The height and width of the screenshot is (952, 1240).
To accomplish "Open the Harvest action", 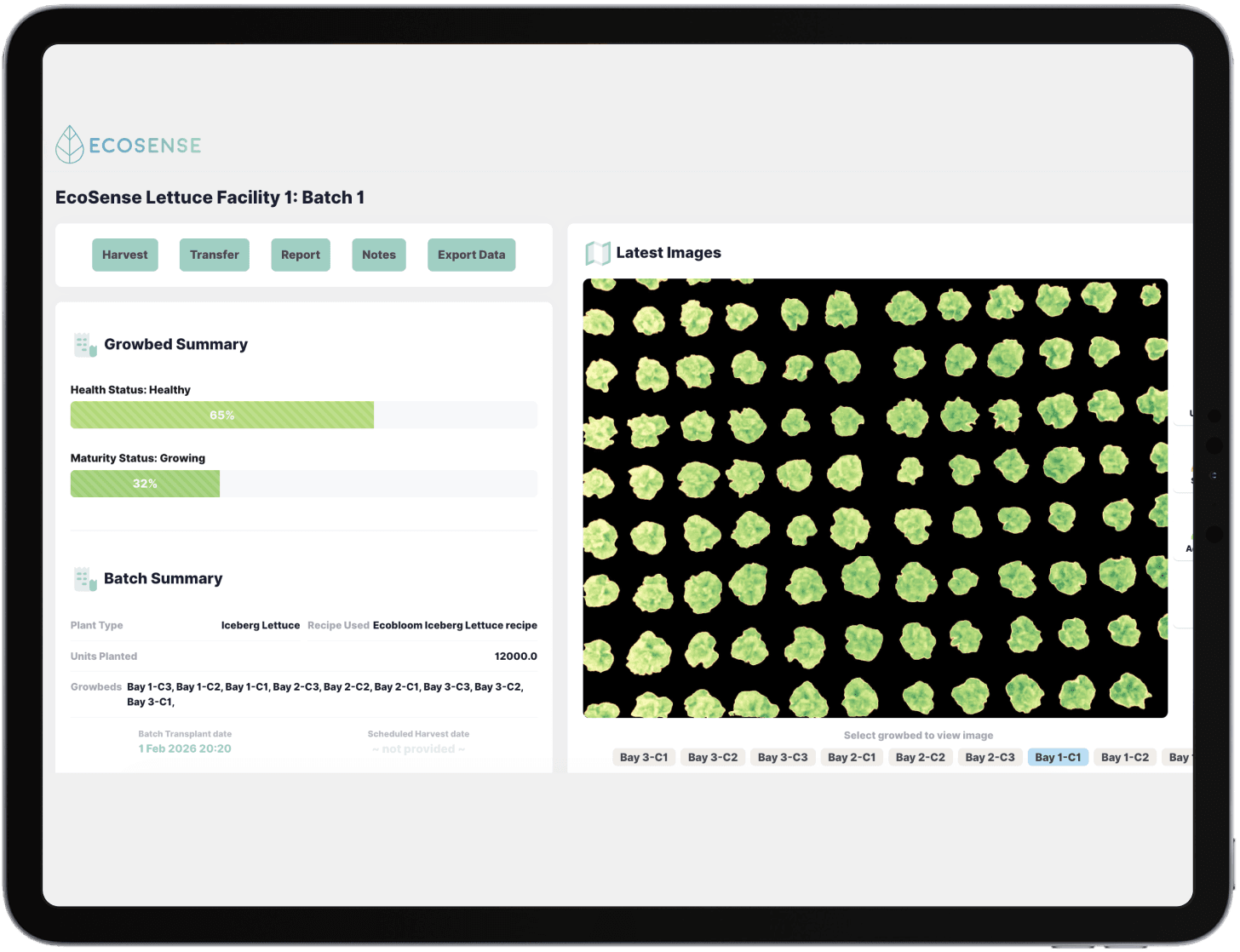I will [x=125, y=255].
